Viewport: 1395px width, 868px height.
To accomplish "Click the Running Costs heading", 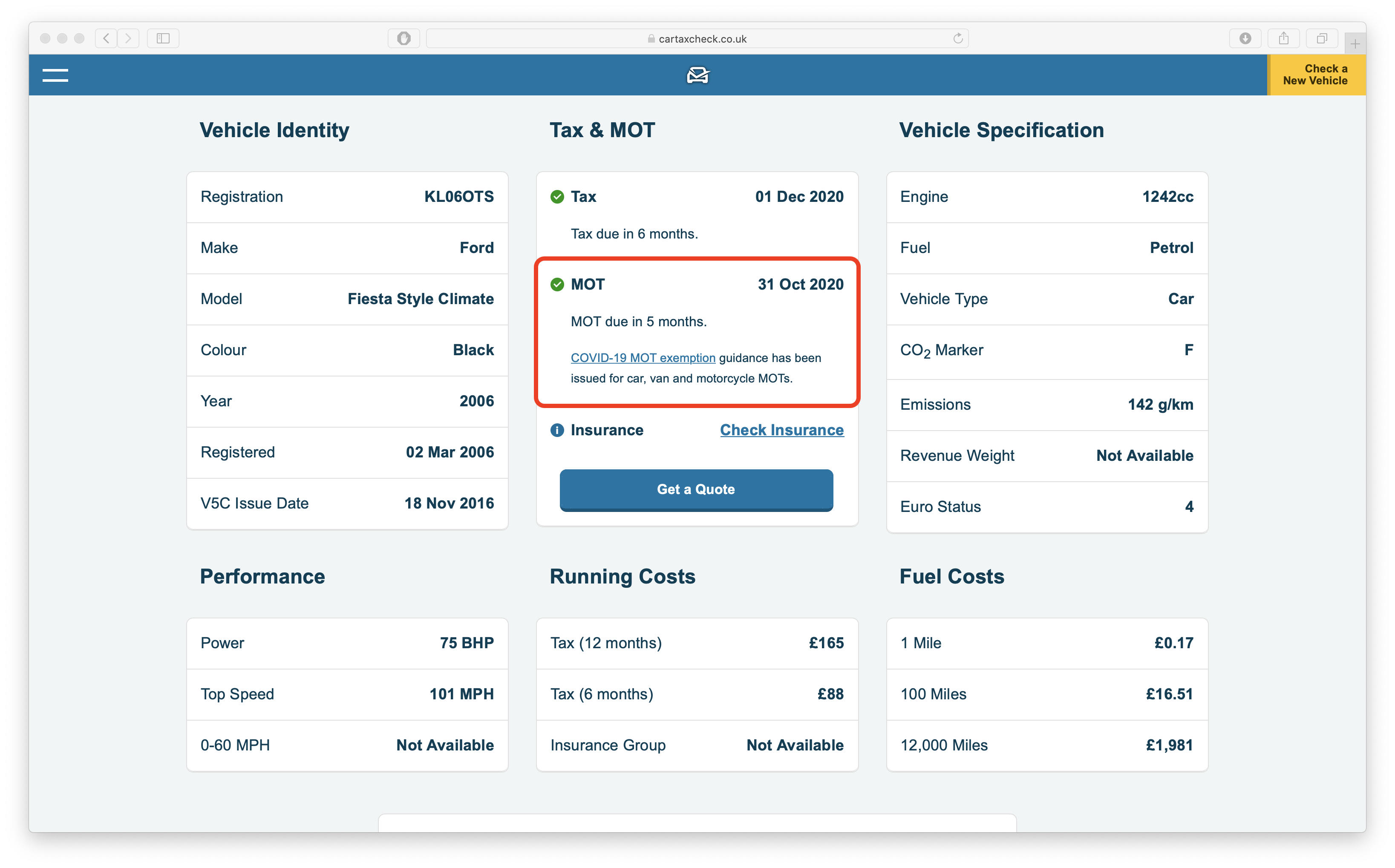I will click(x=623, y=577).
